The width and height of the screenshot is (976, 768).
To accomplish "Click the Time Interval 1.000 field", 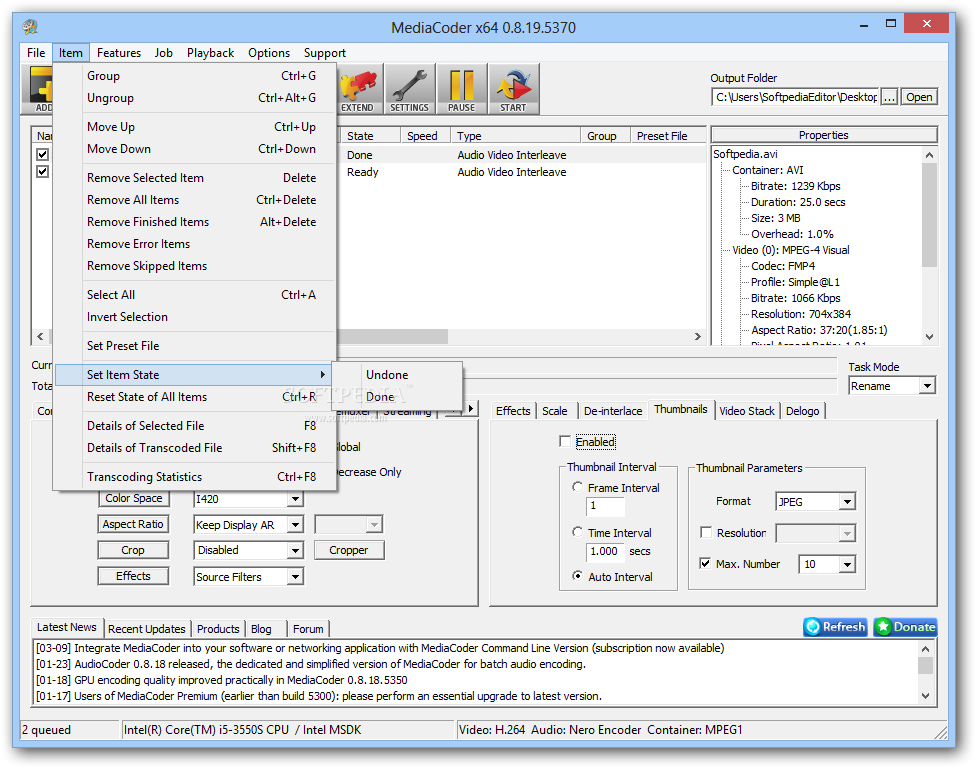I will pyautogui.click(x=605, y=551).
